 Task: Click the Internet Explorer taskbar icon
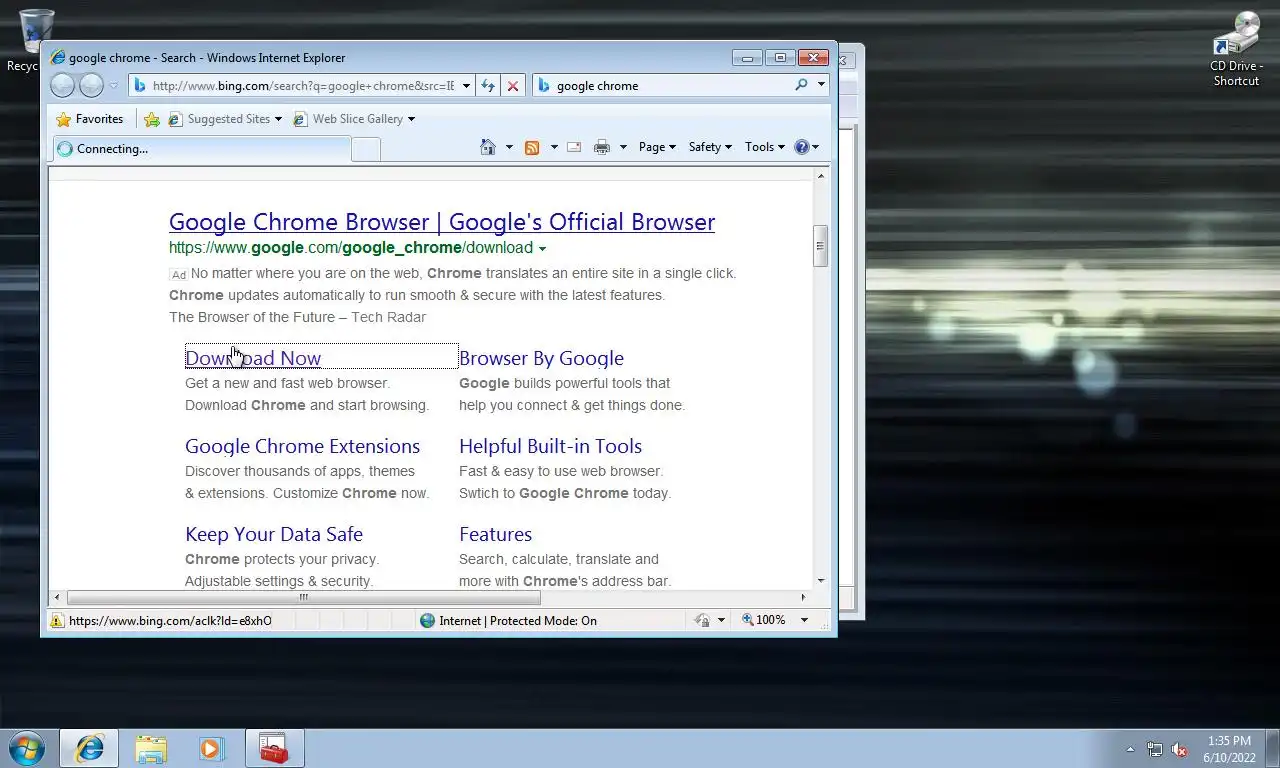[89, 748]
